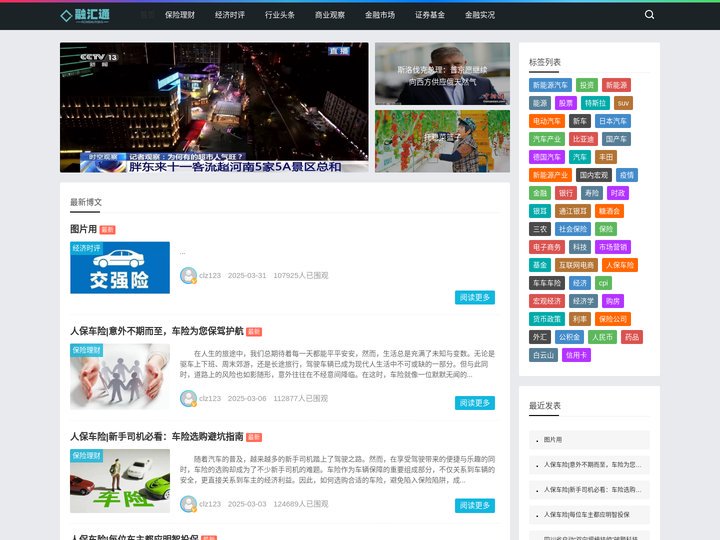Select the red 新能源 tag

616,85
